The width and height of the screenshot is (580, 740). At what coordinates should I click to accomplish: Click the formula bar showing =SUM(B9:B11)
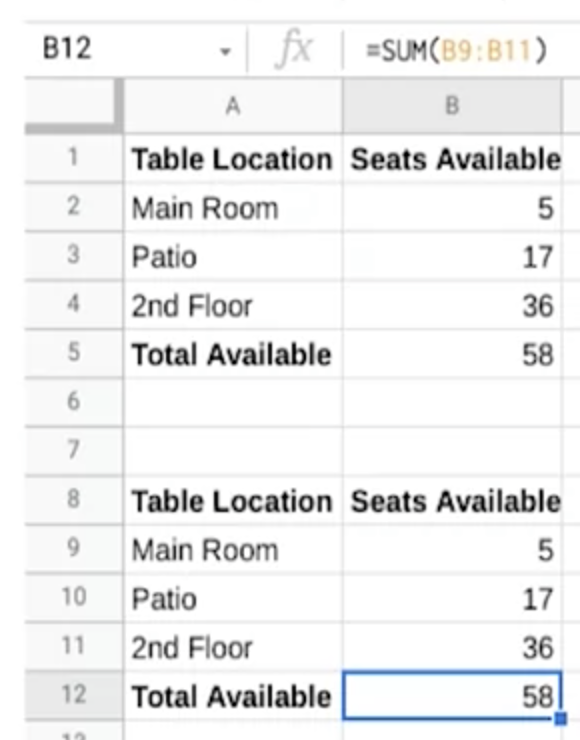(462, 50)
